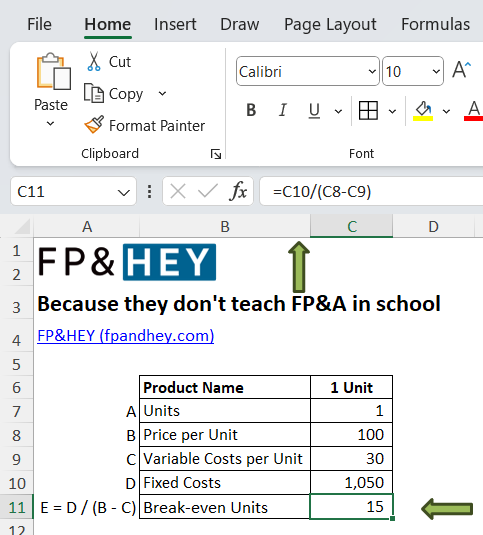Increase font size with the A button
Viewport: 483px width, 535px height.
click(x=461, y=70)
